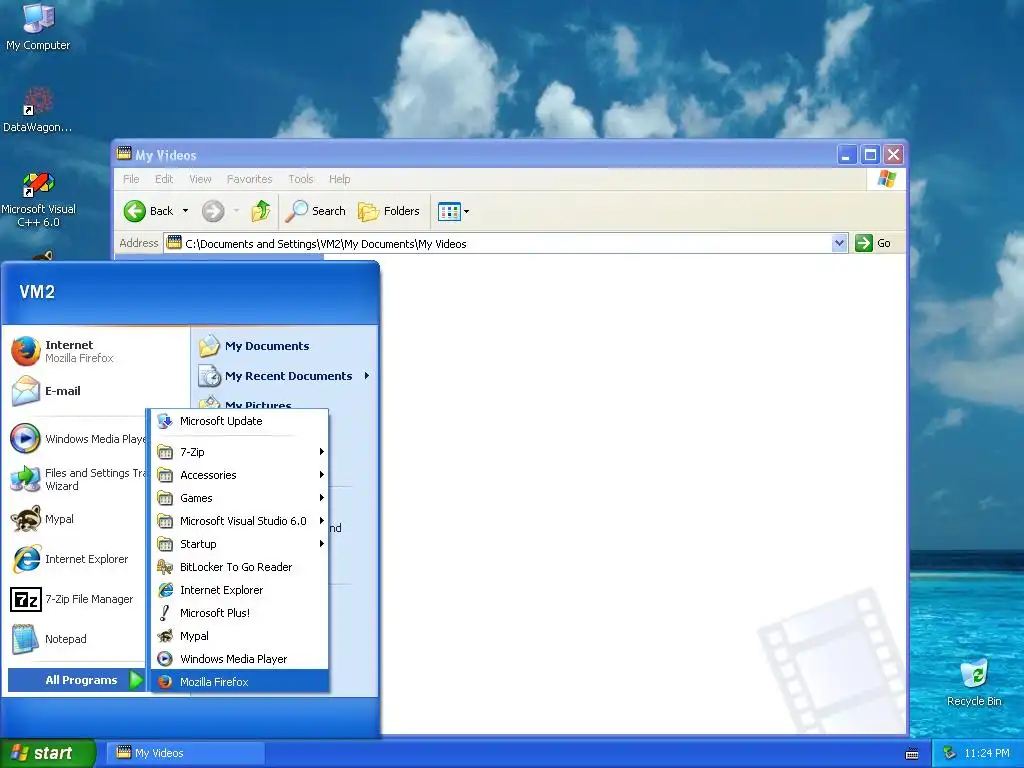Launch Windows Media Player from the All Programs list
The image size is (1024, 768).
coord(240,659)
